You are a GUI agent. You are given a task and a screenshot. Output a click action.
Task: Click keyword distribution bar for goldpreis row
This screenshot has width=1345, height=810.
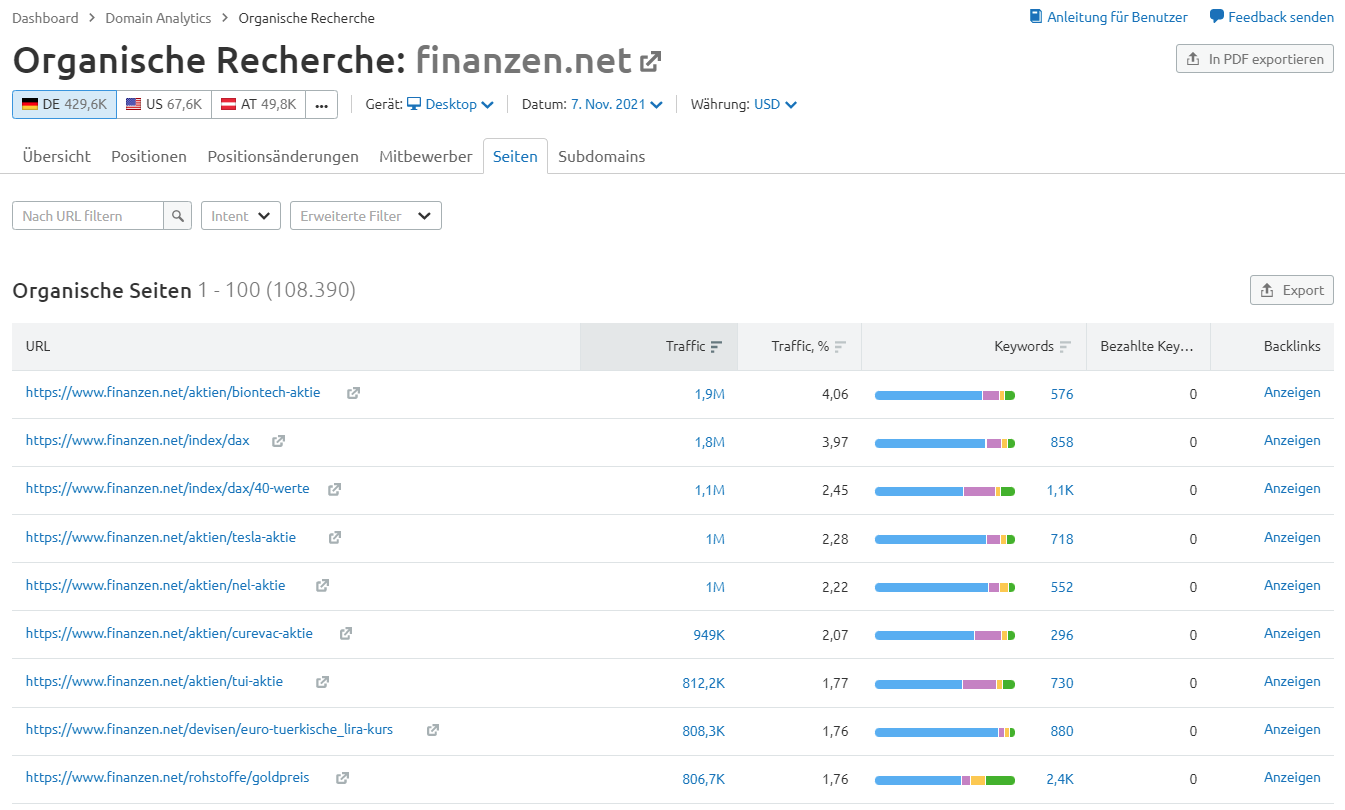pyautogui.click(x=945, y=780)
